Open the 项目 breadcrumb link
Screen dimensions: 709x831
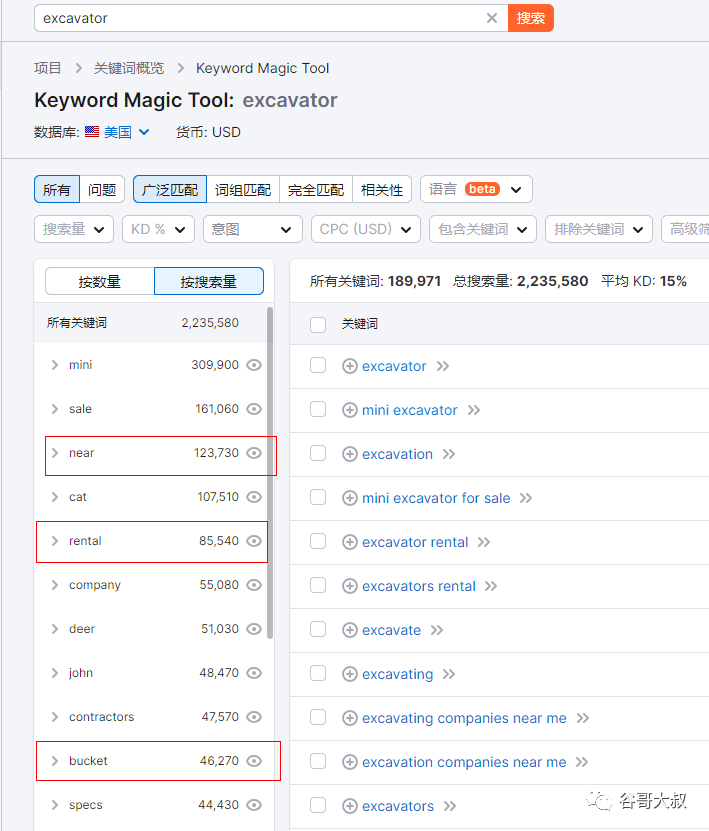point(48,68)
